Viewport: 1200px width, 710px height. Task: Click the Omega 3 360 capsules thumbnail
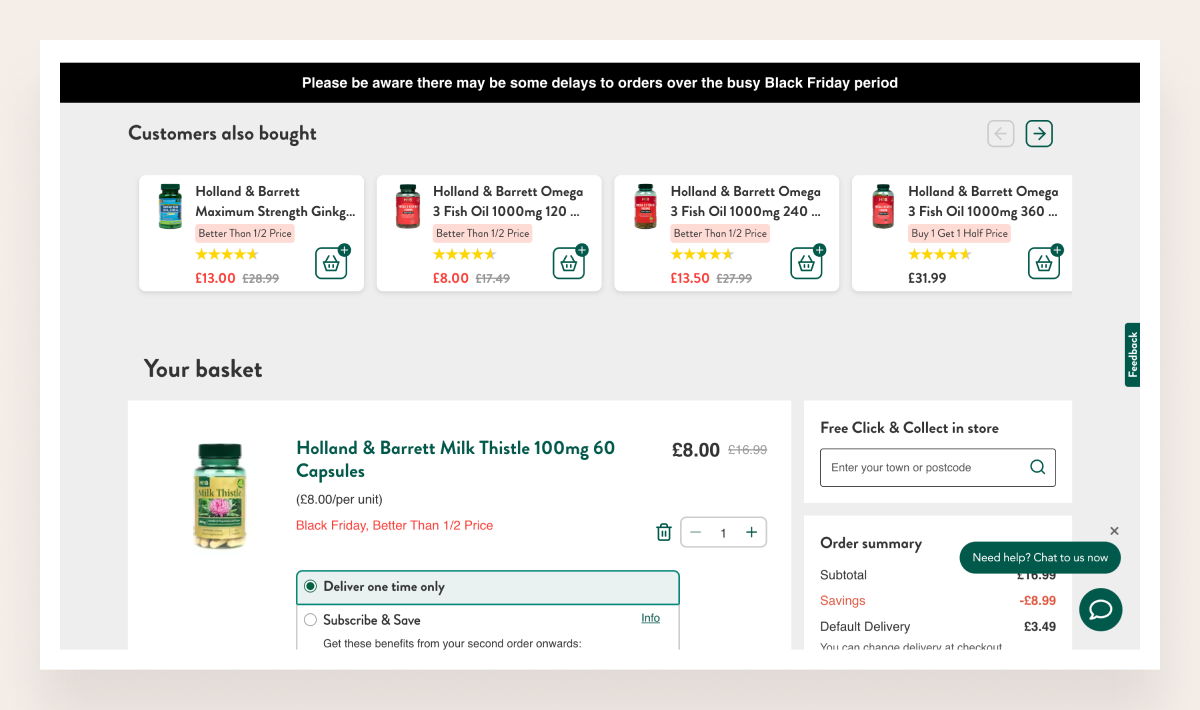[x=883, y=206]
